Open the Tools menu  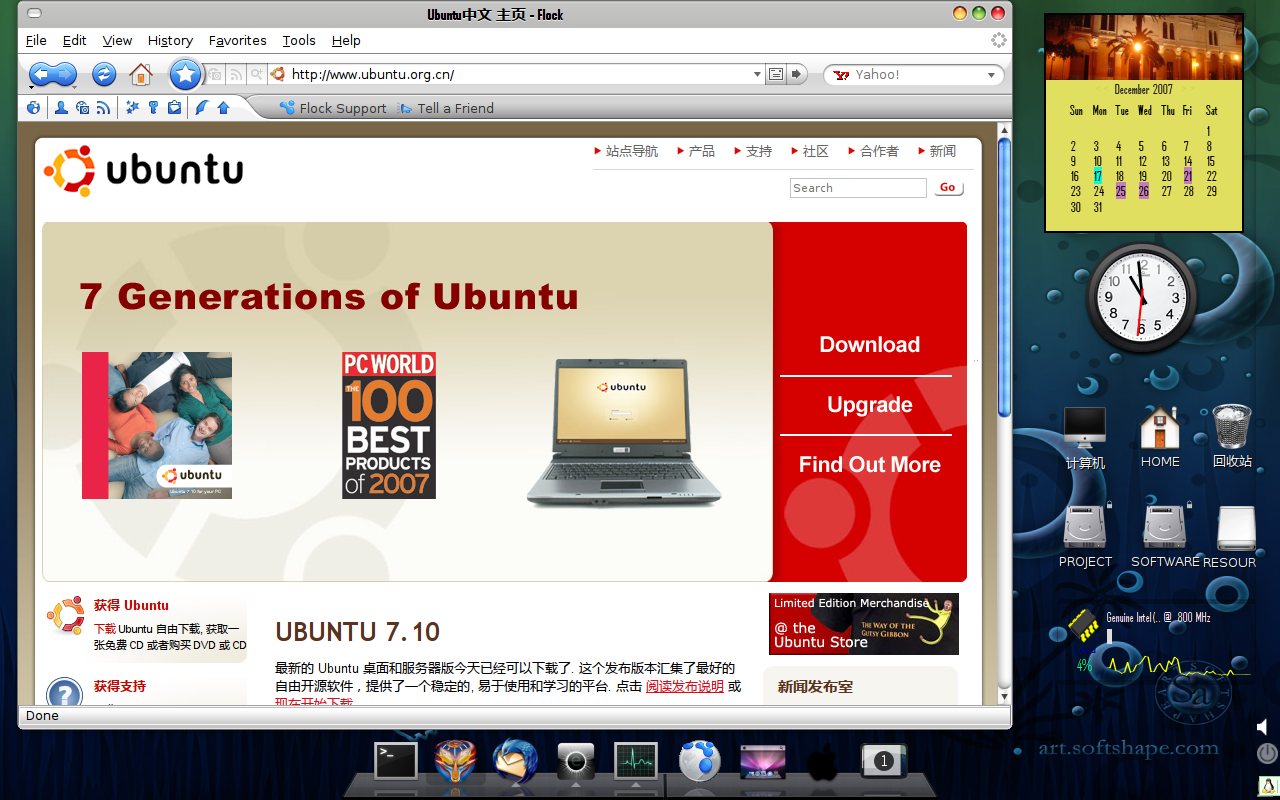click(x=299, y=40)
